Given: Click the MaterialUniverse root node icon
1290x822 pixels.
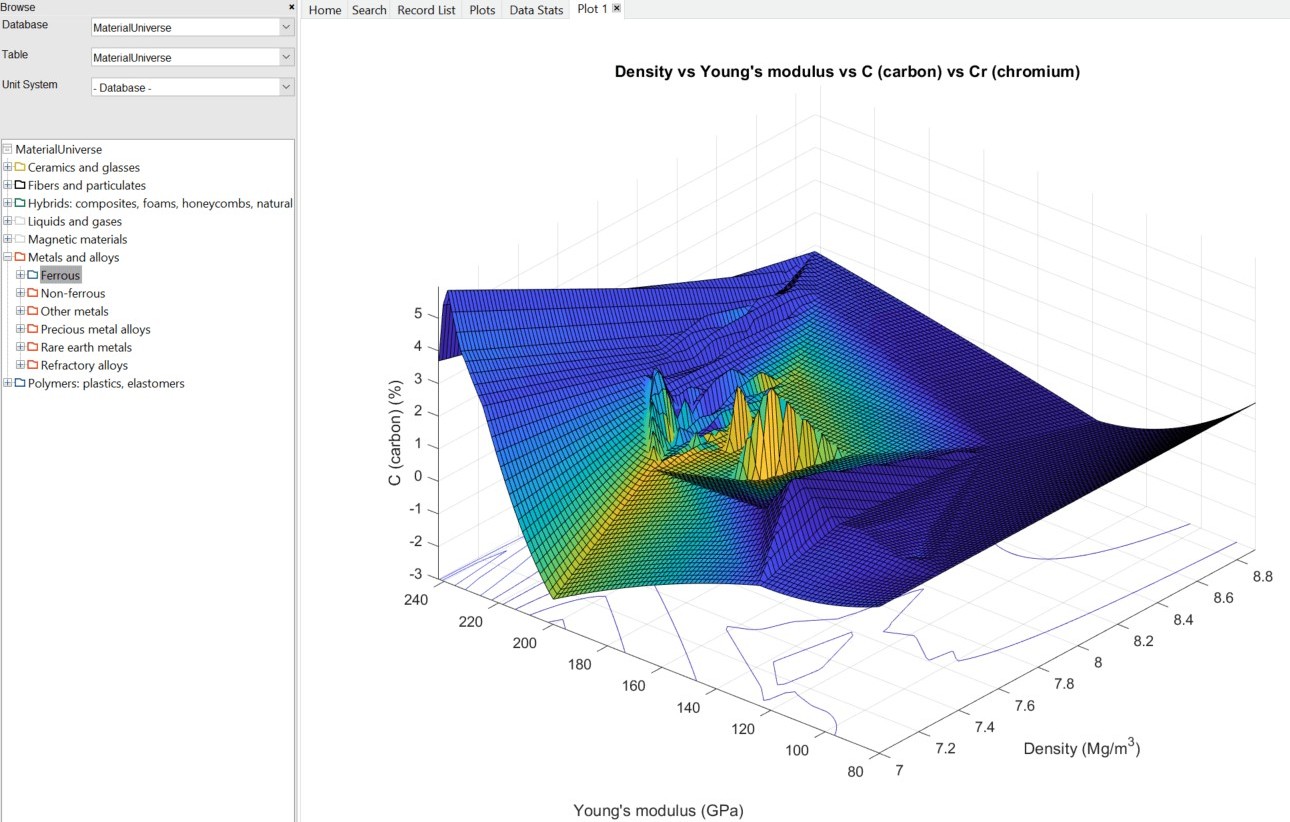Looking at the screenshot, I should pos(8,149).
